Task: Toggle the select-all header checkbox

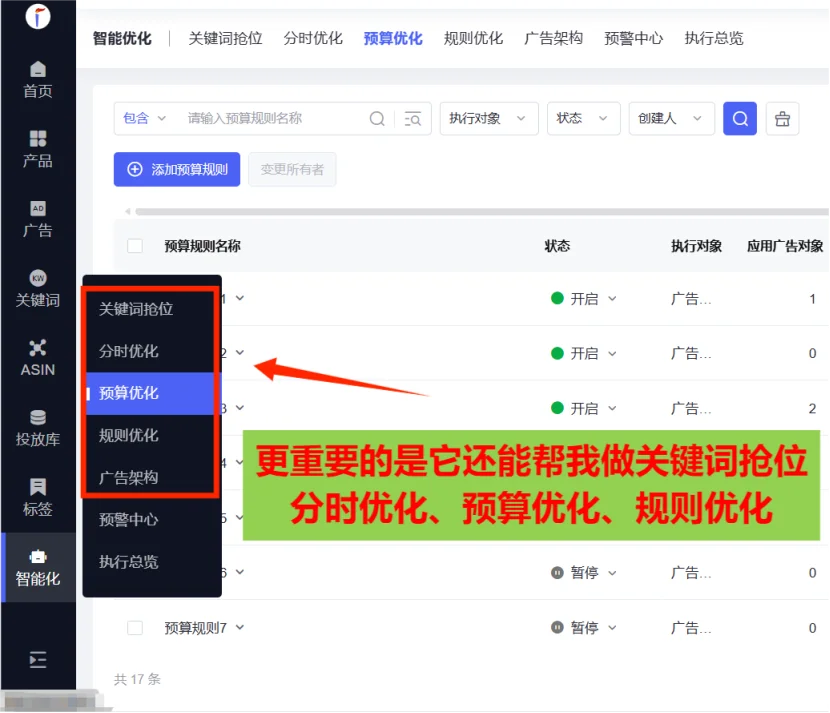Action: tap(135, 246)
